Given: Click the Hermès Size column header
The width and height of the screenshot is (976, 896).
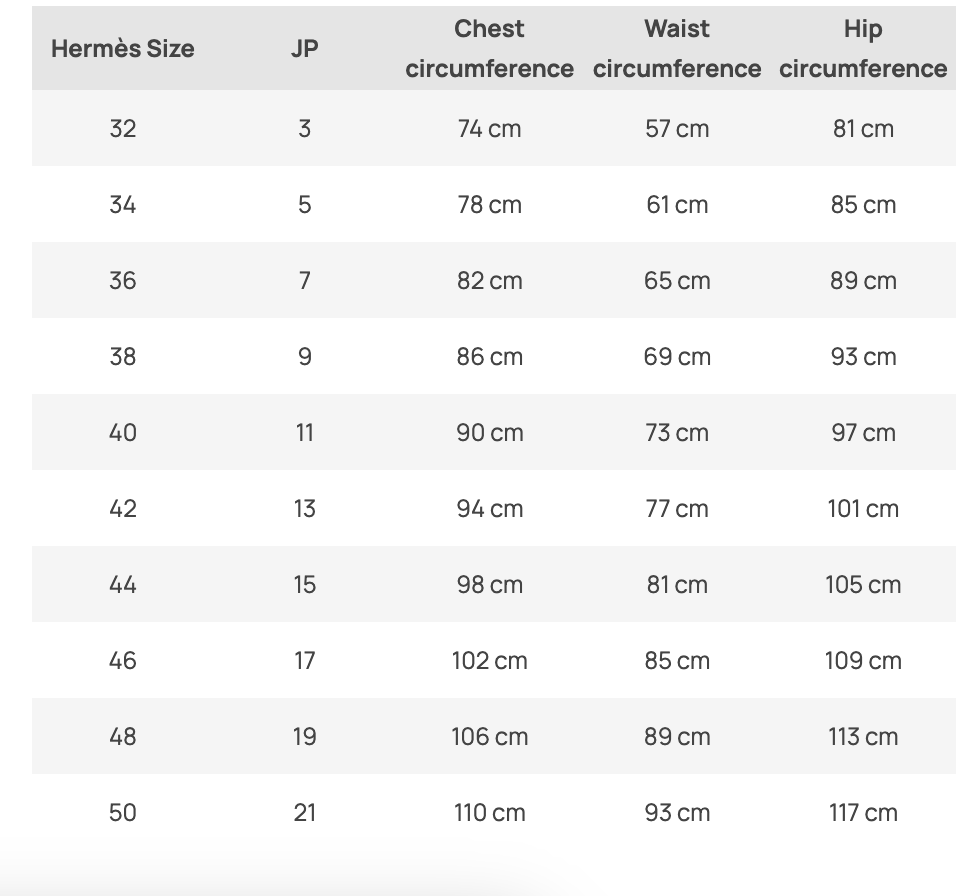Looking at the screenshot, I should point(123,48).
